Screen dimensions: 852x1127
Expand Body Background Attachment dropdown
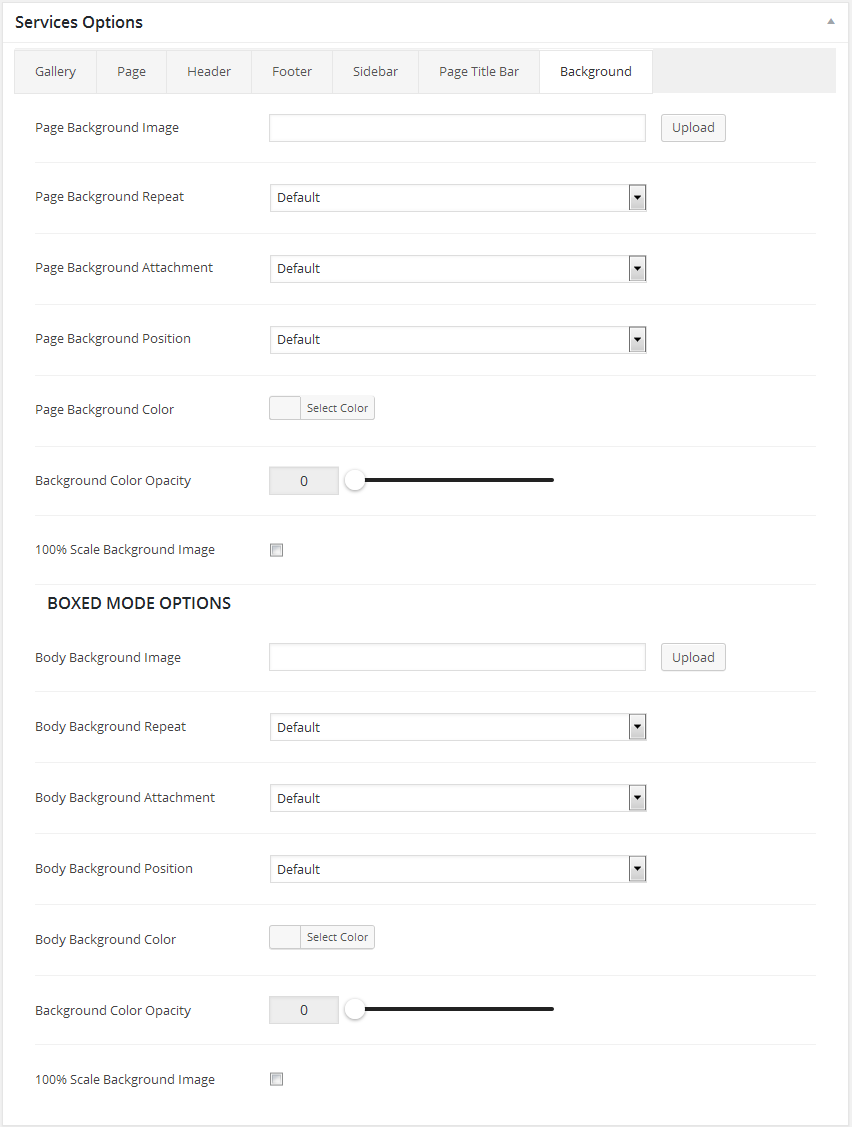(458, 798)
